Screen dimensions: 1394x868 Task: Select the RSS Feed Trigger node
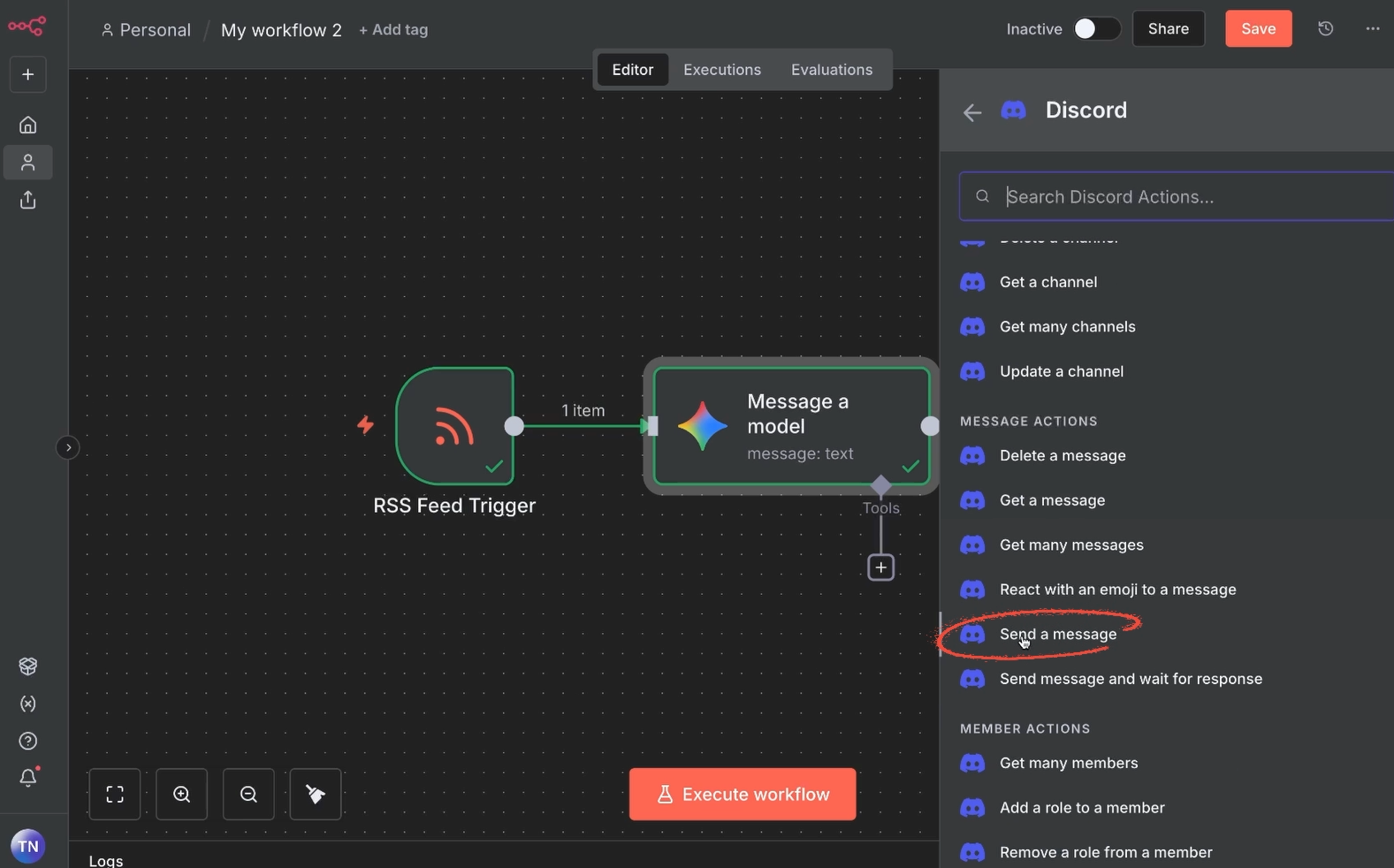(454, 426)
